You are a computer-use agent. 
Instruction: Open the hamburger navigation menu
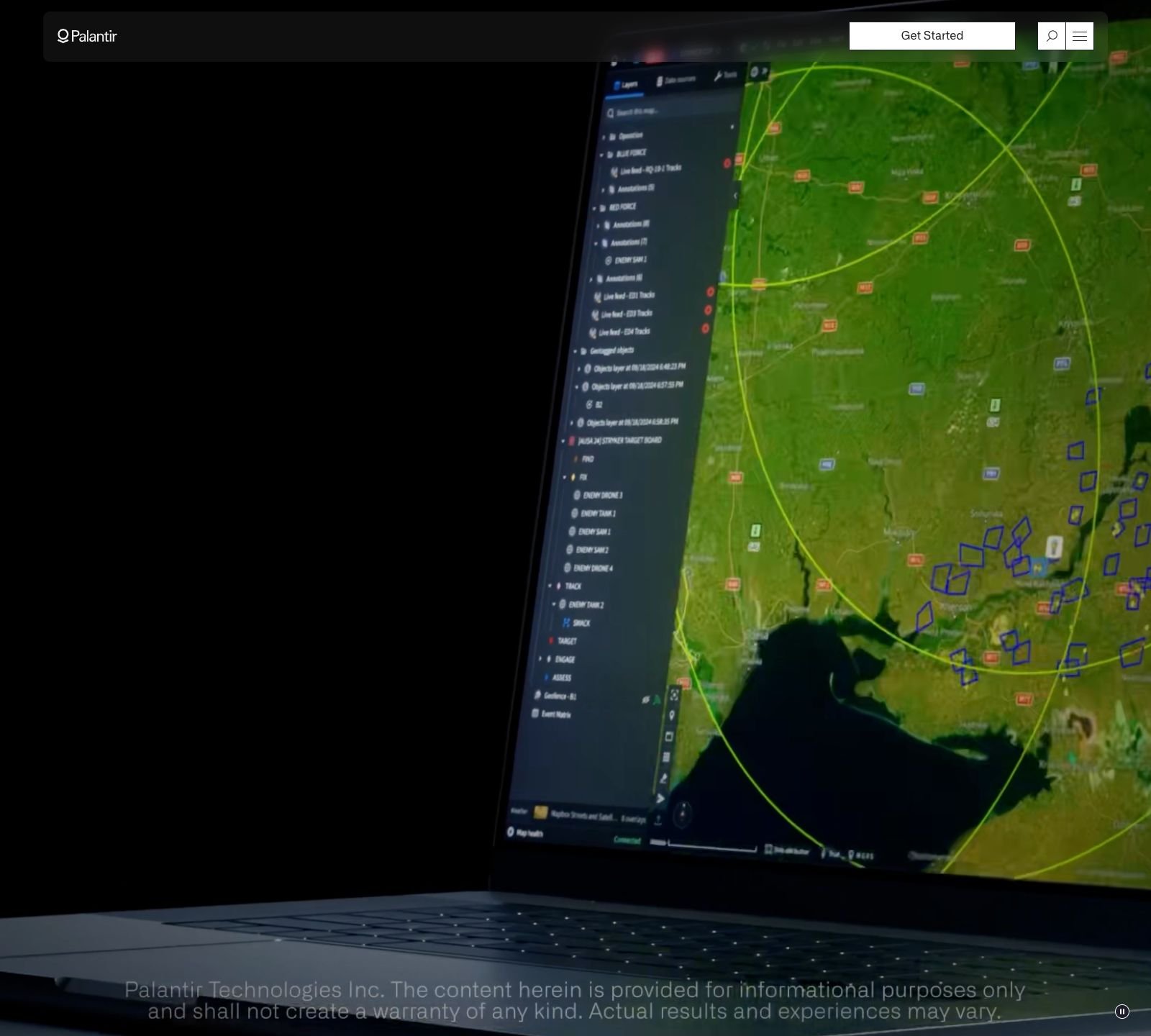(x=1080, y=36)
